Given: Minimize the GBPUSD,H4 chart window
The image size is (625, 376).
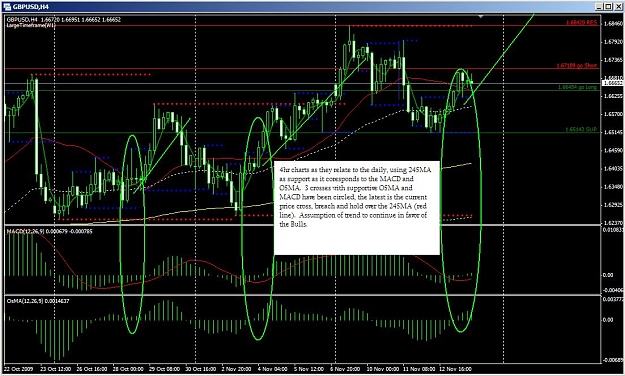Looking at the screenshot, I should (x=599, y=6).
